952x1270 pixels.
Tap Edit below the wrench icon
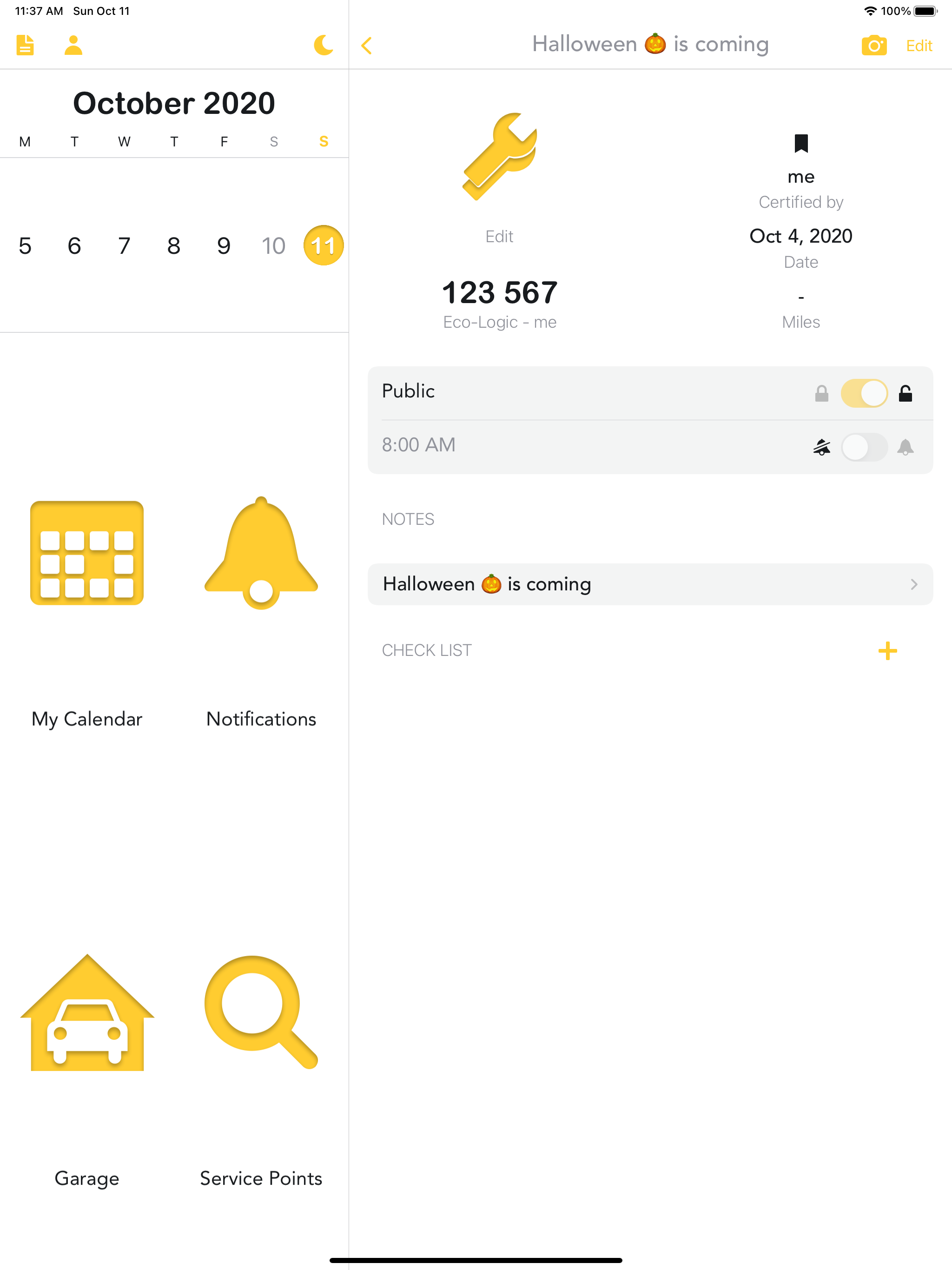(x=499, y=236)
